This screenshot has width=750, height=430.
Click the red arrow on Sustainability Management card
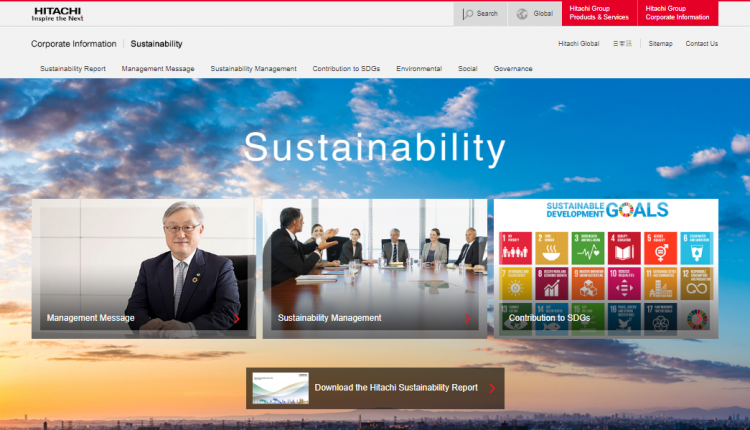(468, 319)
